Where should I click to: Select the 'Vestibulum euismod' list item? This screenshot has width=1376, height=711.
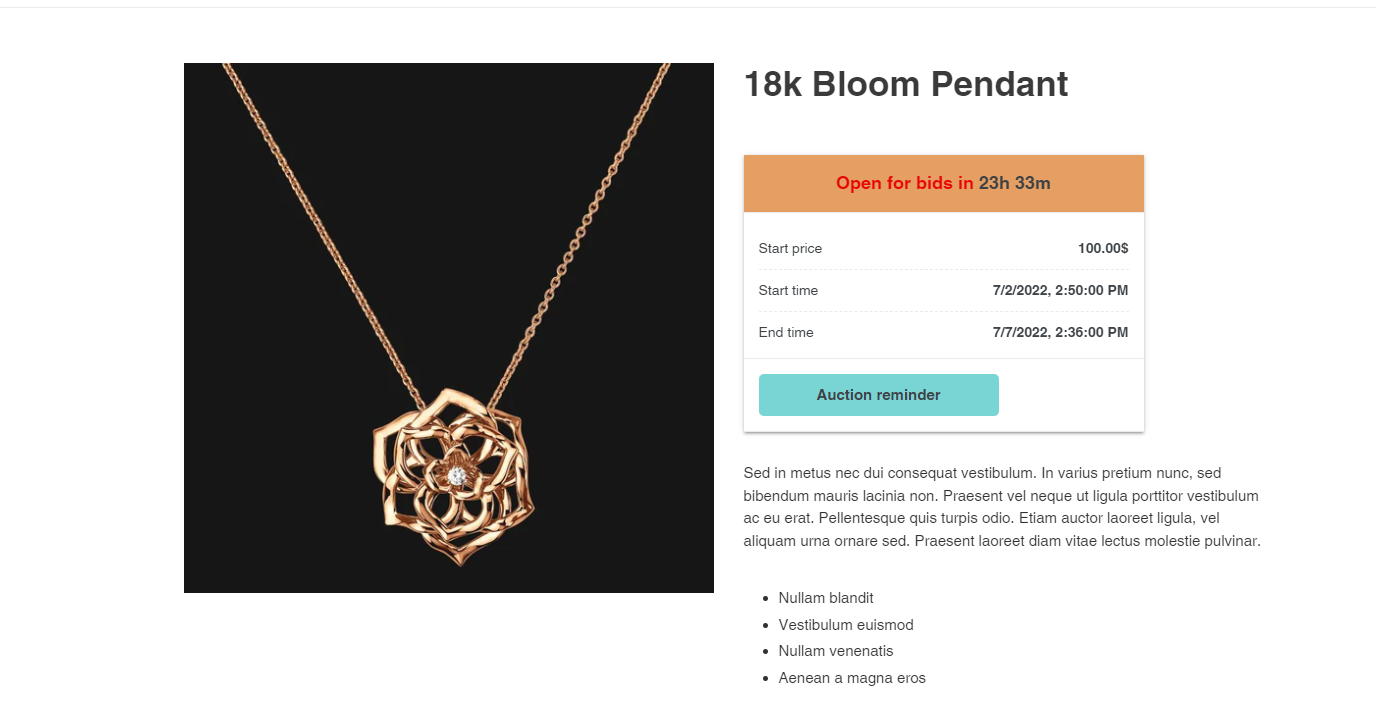tap(846, 625)
